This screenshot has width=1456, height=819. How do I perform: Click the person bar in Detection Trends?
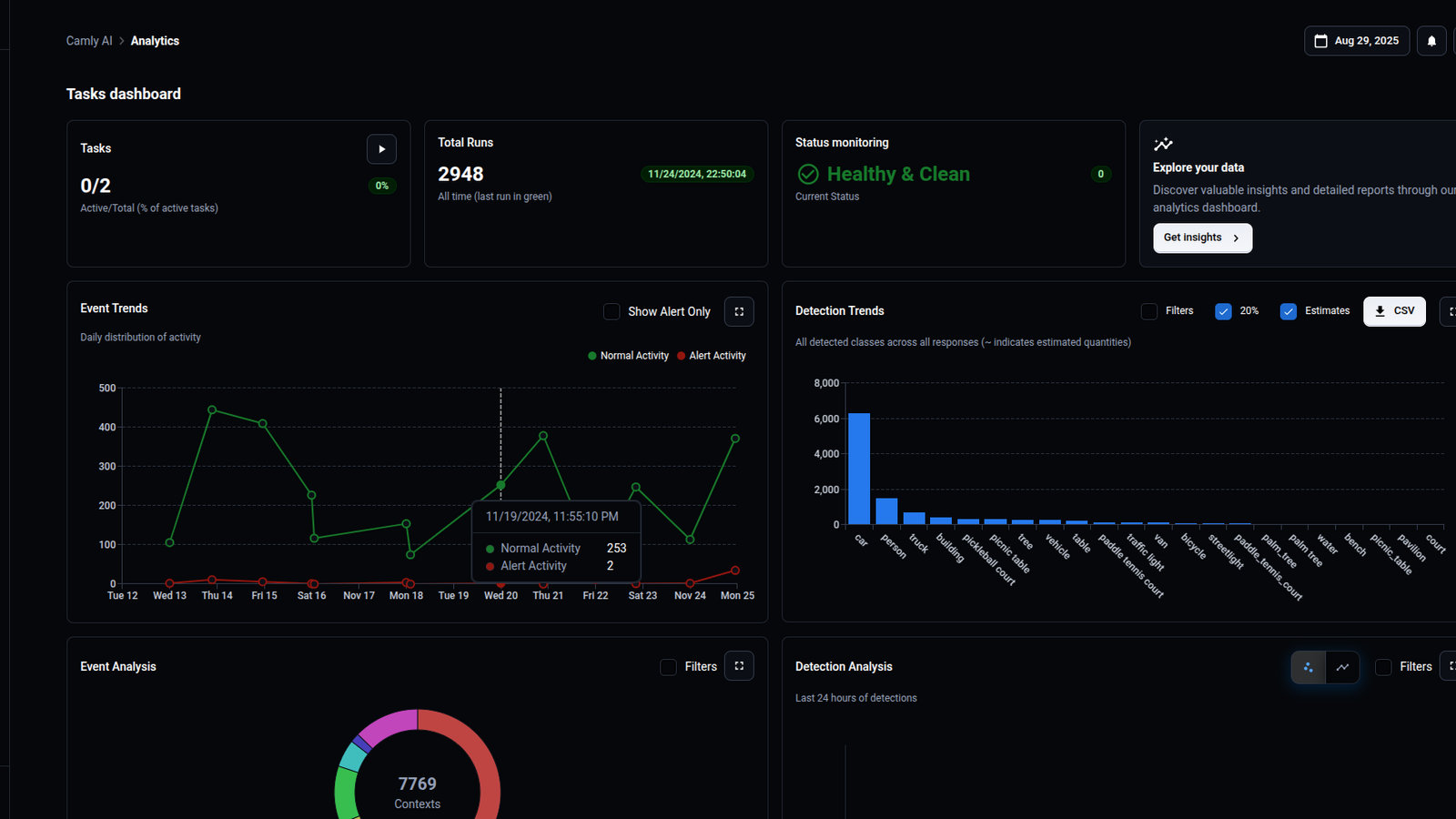pos(886,511)
